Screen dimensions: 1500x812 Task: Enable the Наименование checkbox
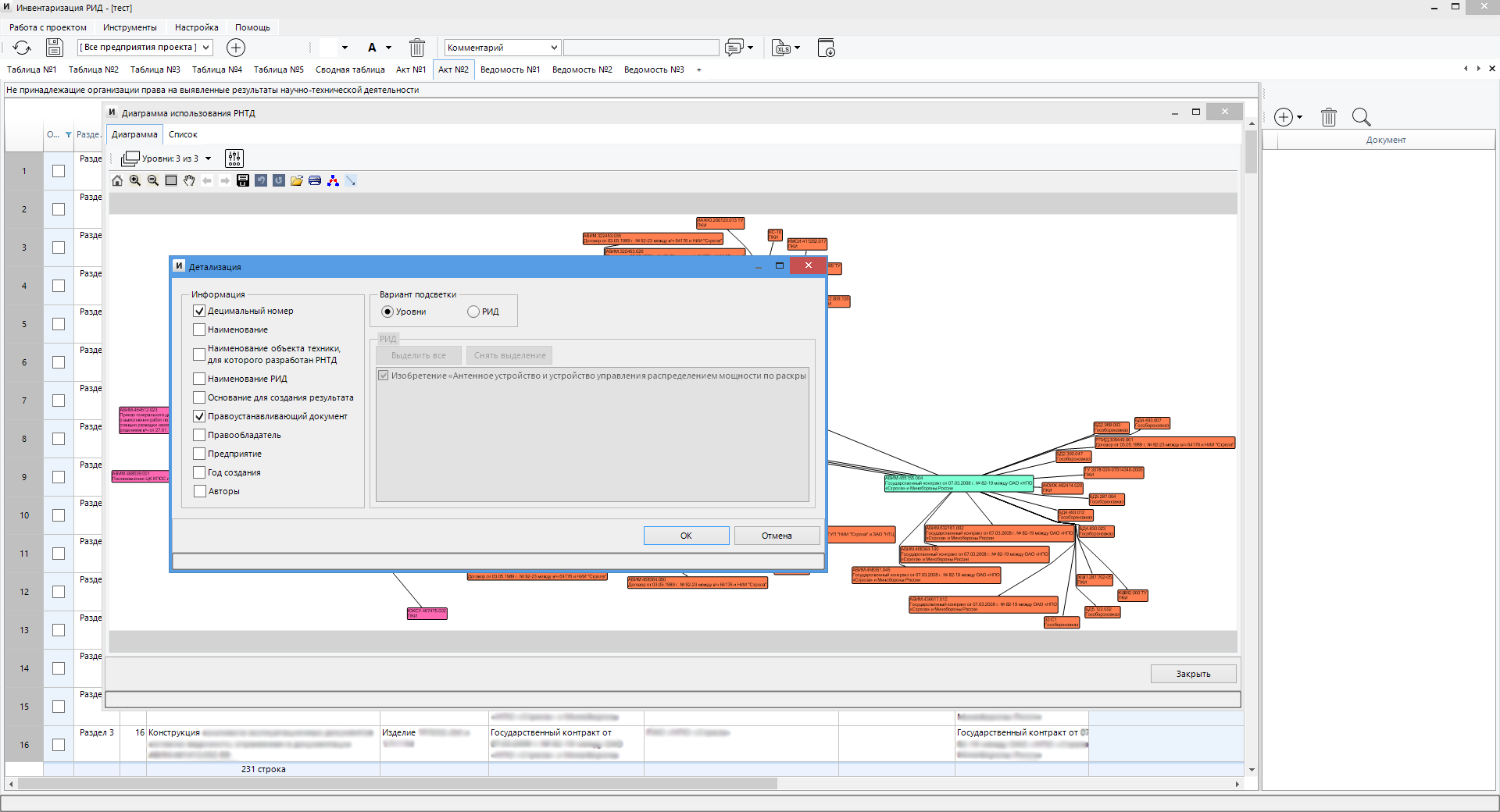(x=199, y=329)
